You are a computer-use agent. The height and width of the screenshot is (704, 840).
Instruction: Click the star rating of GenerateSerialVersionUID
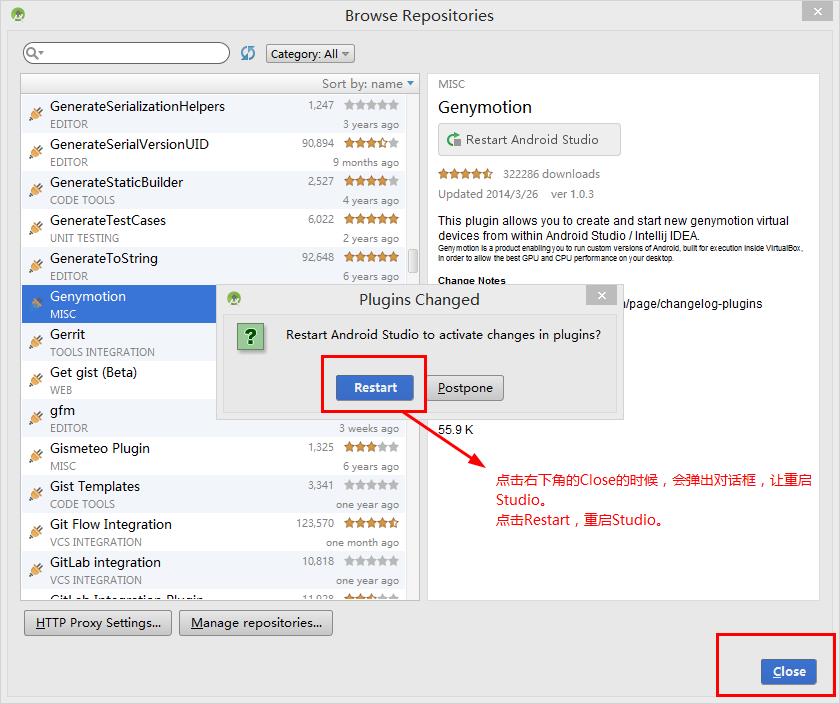pos(371,143)
